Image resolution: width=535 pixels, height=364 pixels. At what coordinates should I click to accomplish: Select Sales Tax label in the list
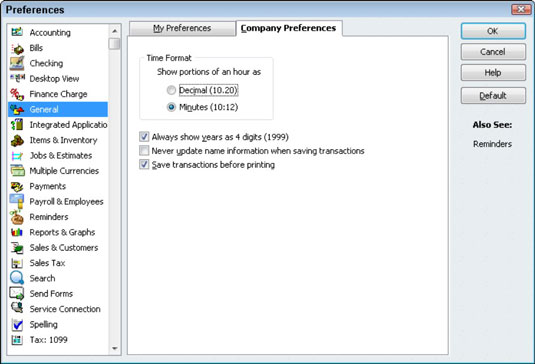coord(47,263)
